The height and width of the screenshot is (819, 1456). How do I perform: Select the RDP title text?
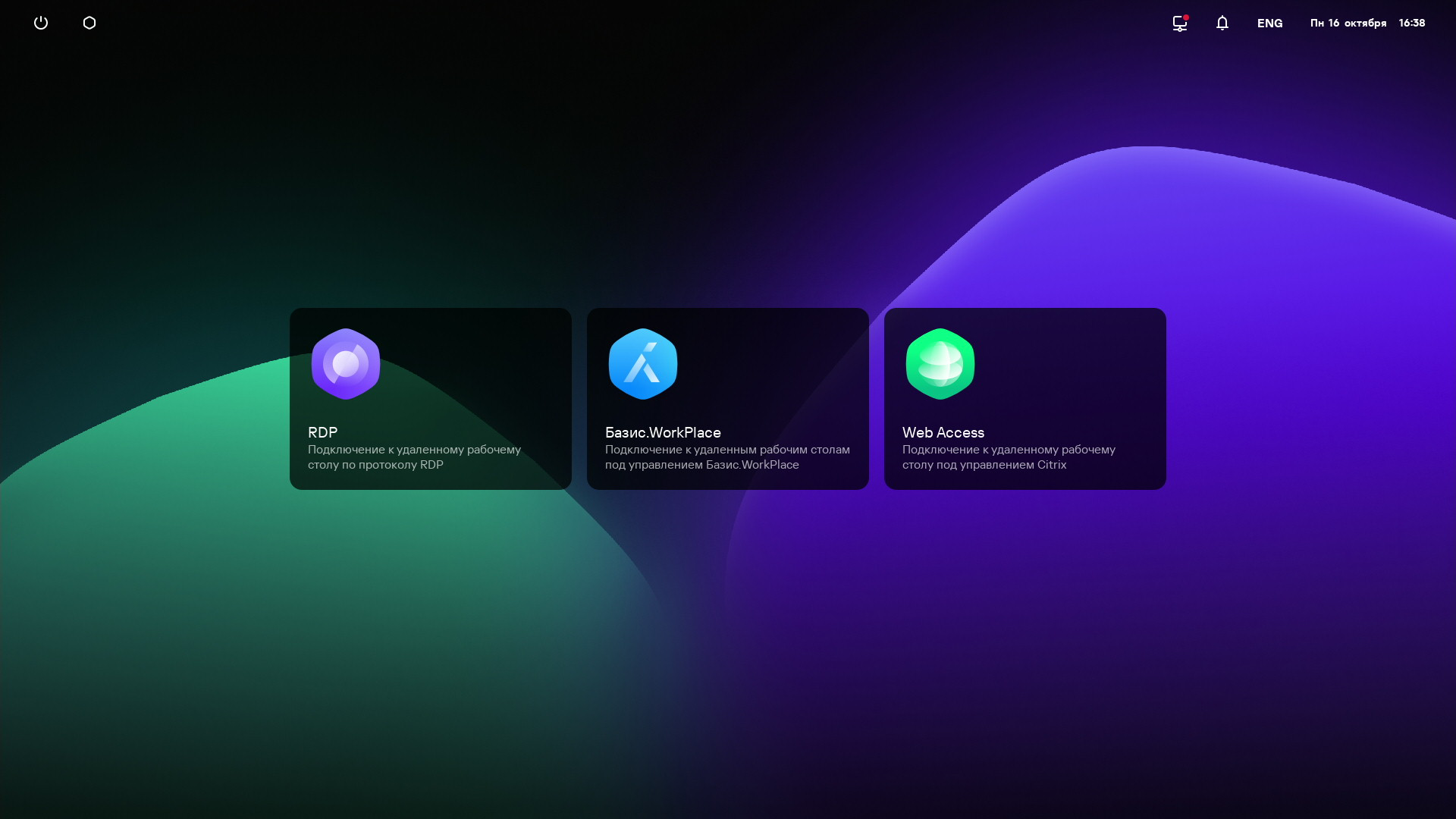tap(322, 432)
